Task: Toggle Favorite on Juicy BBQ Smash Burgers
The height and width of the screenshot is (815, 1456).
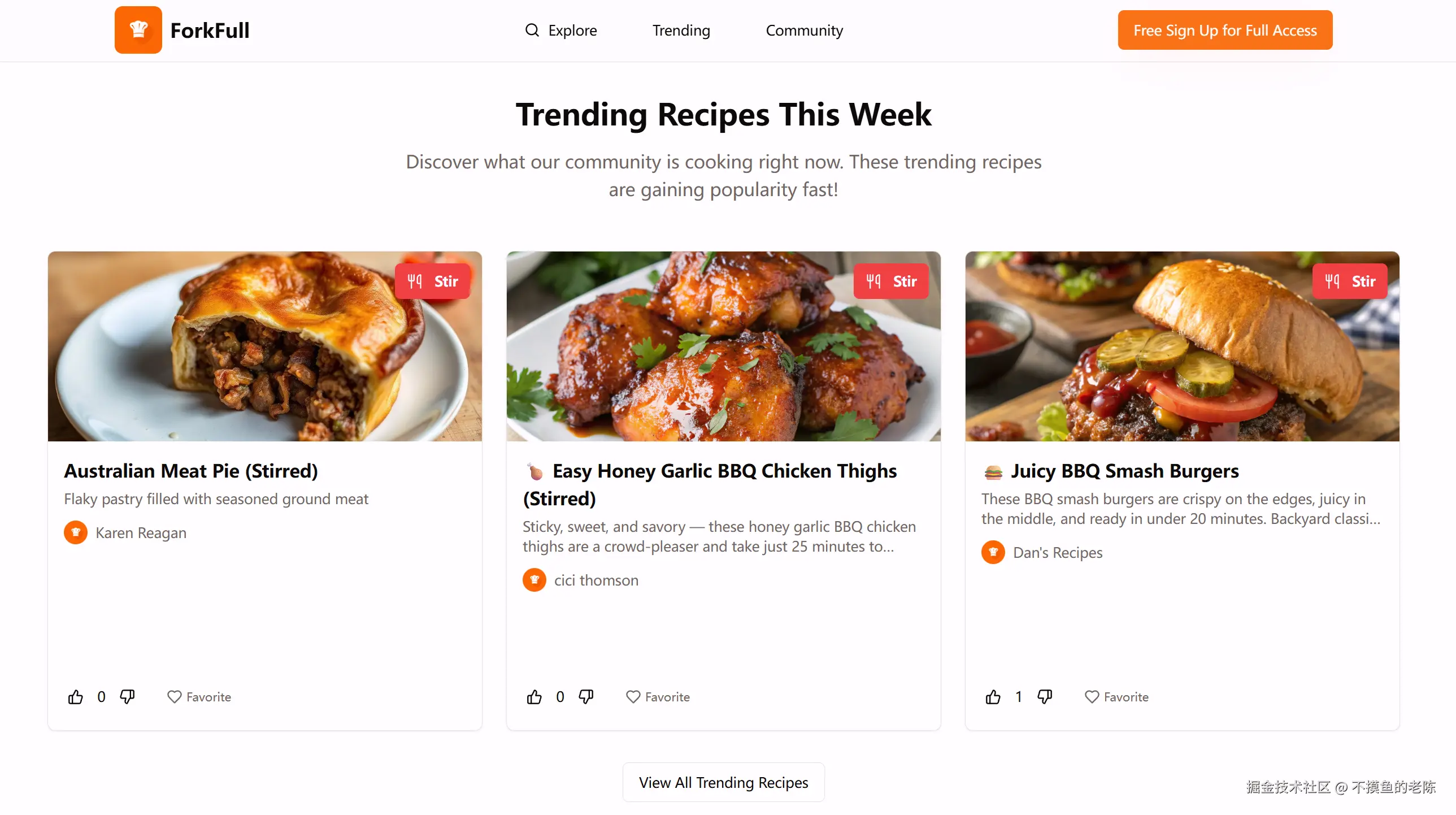Action: click(x=1117, y=697)
